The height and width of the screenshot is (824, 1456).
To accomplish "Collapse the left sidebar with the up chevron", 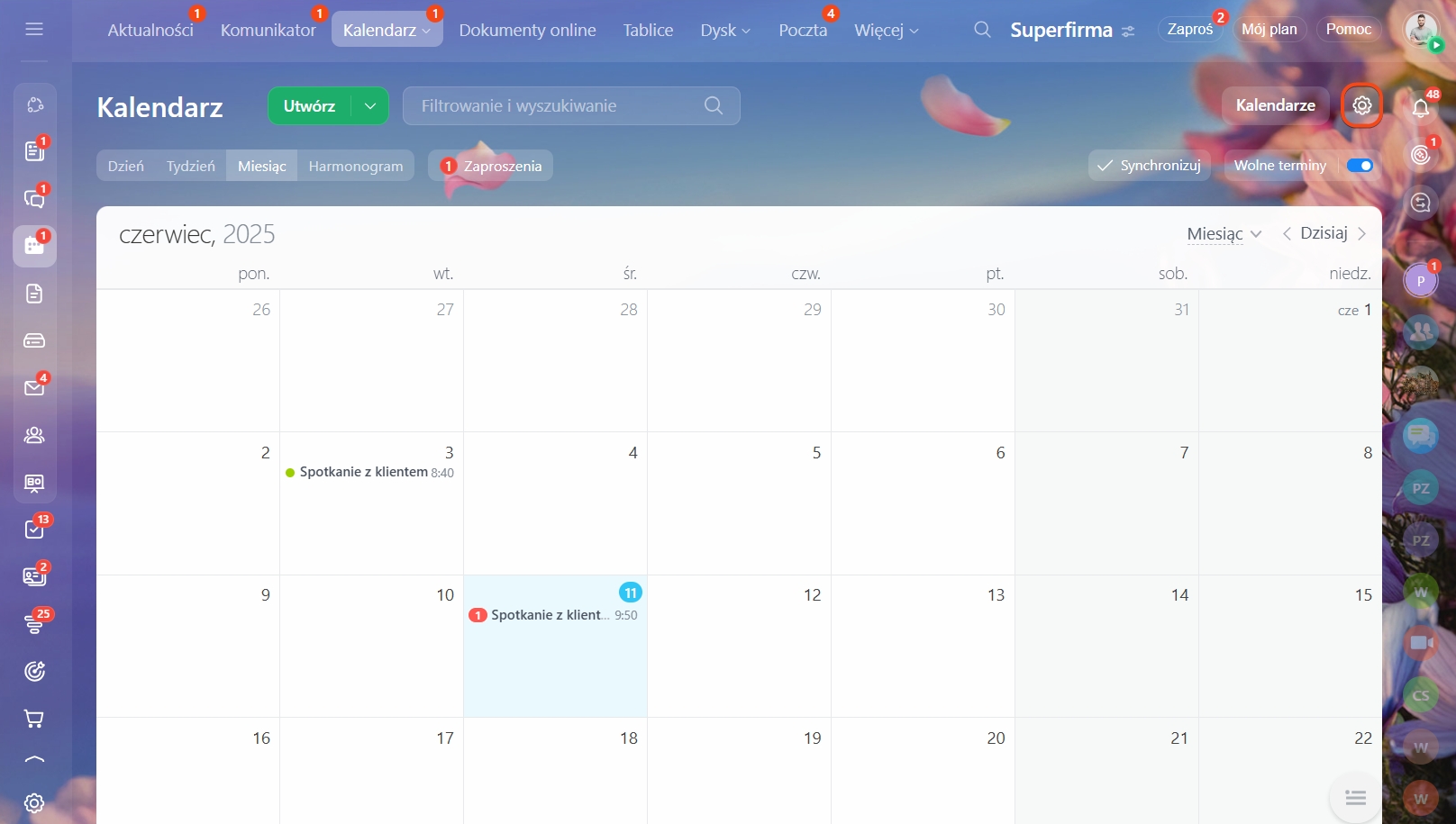I will [x=34, y=761].
